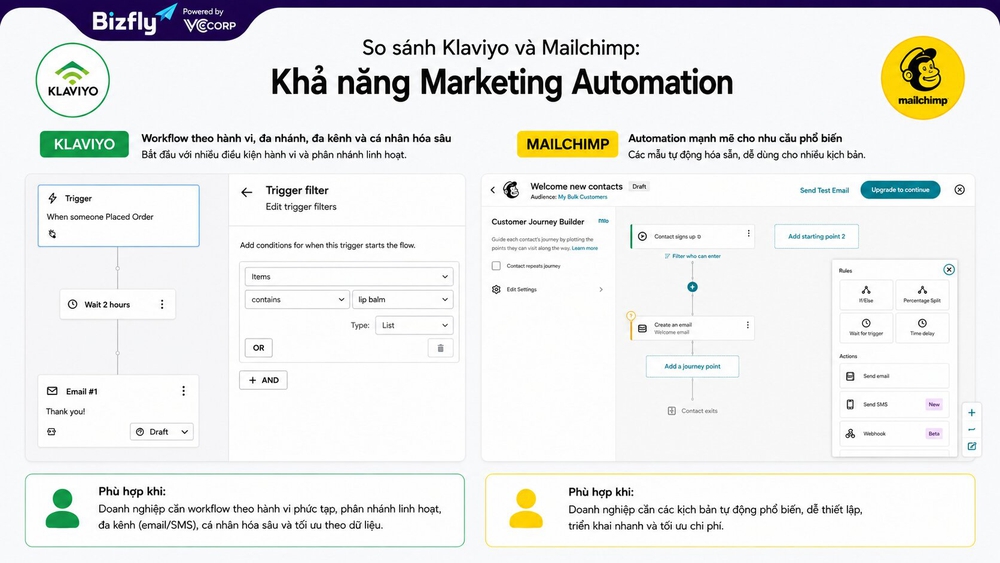1000x563 pixels.
Task: Click the Contact exits node
Action: click(693, 411)
